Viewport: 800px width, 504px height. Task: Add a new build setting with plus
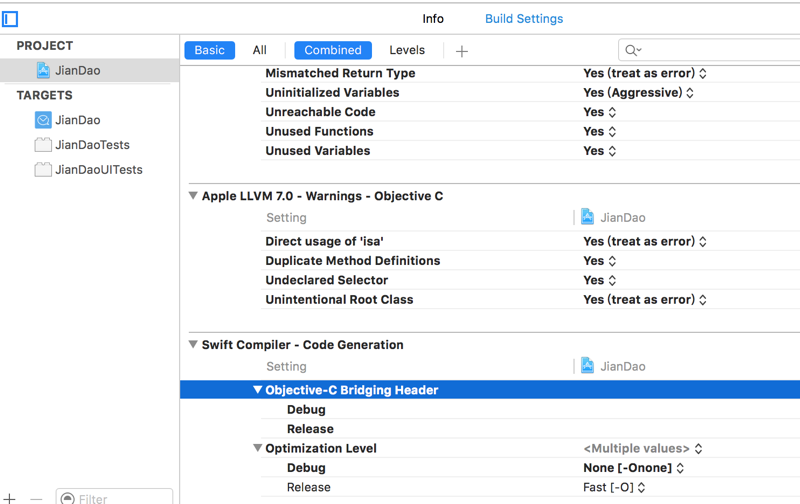[461, 51]
